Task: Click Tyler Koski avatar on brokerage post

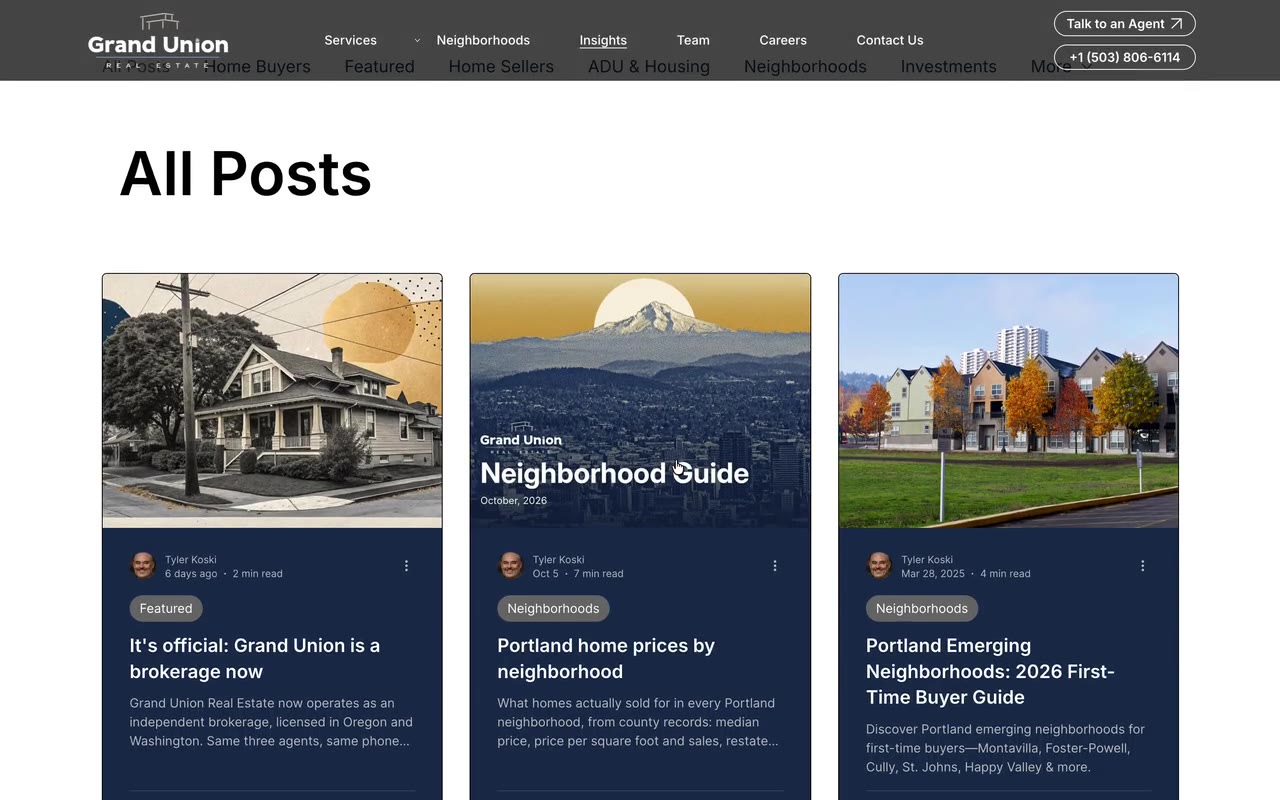Action: [143, 566]
